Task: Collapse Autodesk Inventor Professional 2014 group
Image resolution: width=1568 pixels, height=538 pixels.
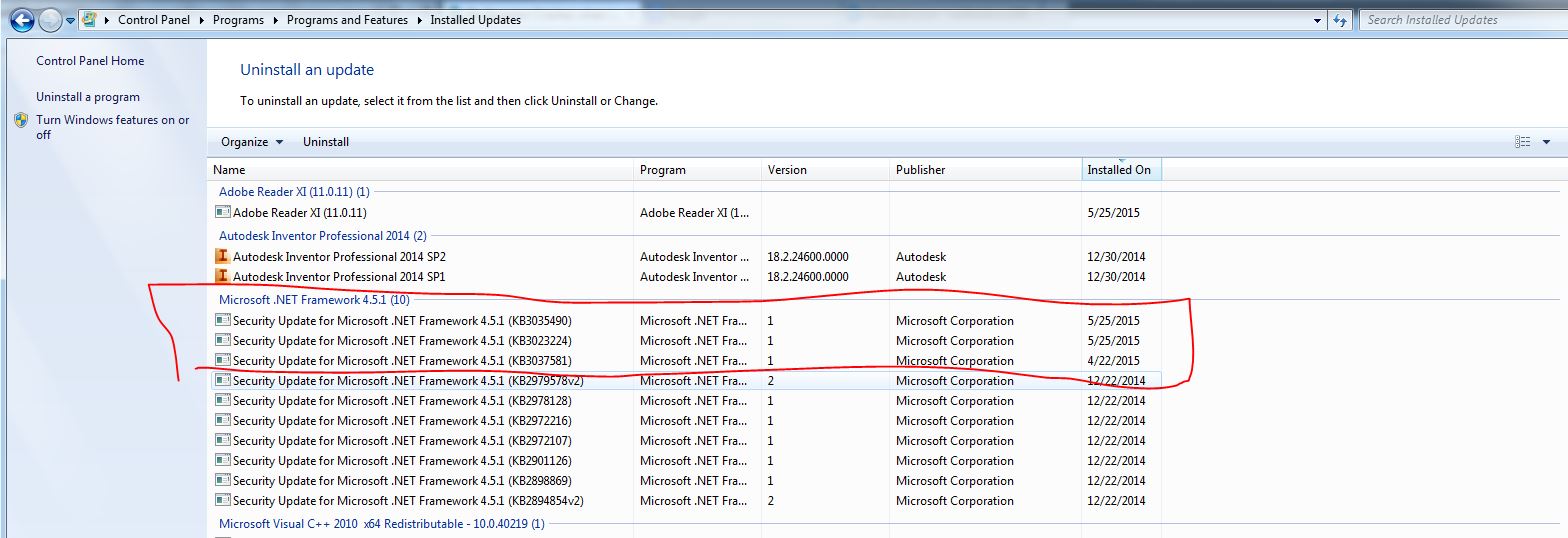Action: (x=322, y=236)
